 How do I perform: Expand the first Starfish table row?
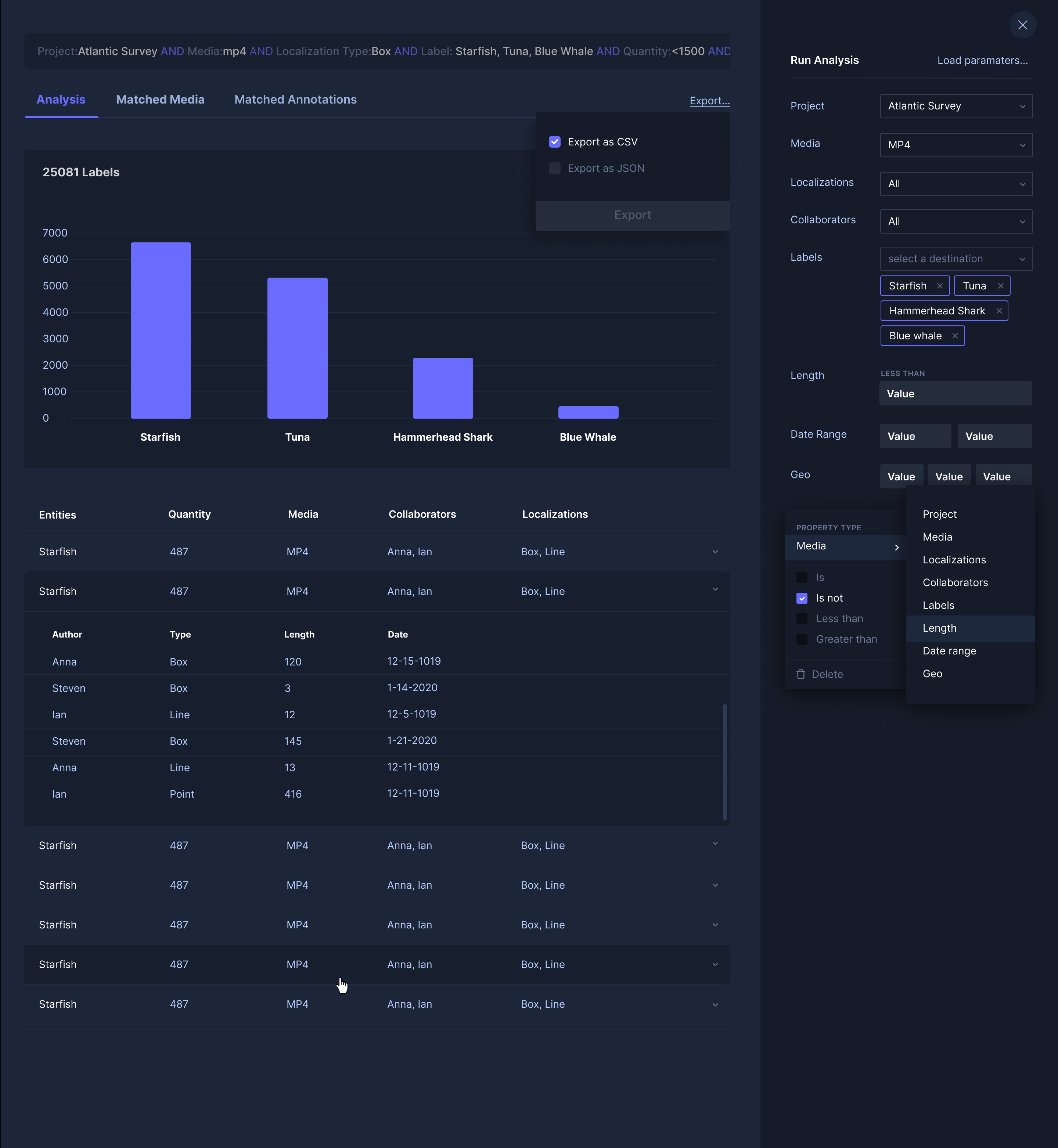click(x=715, y=552)
